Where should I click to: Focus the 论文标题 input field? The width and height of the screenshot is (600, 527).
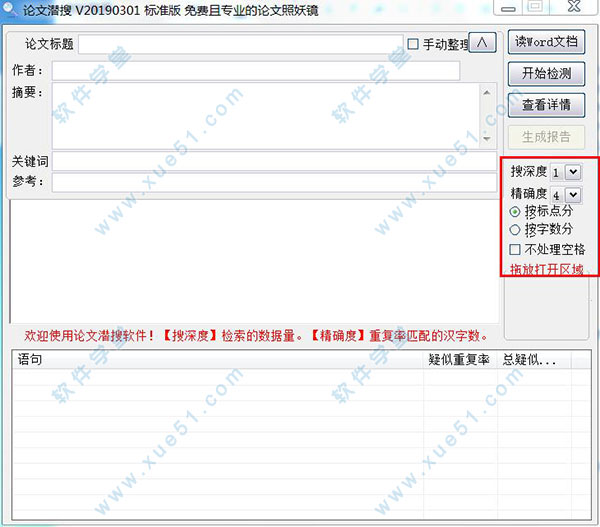pyautogui.click(x=241, y=44)
